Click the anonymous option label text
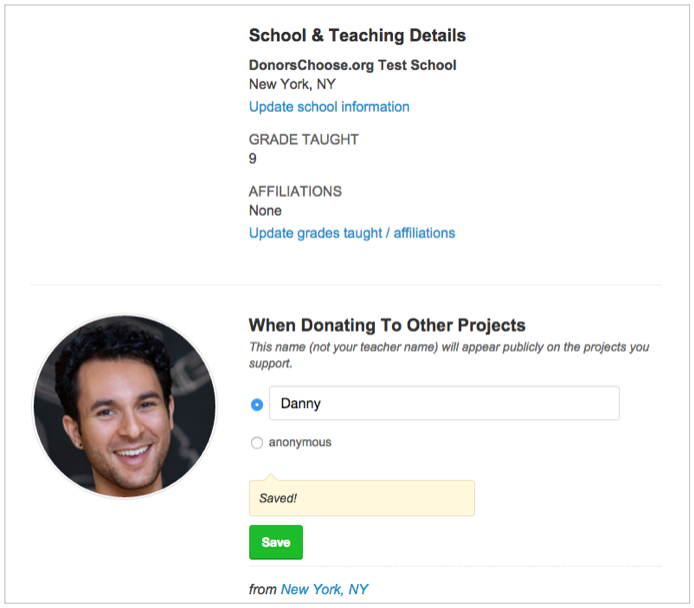Image resolution: width=694 pixels, height=608 pixels. (x=300, y=443)
